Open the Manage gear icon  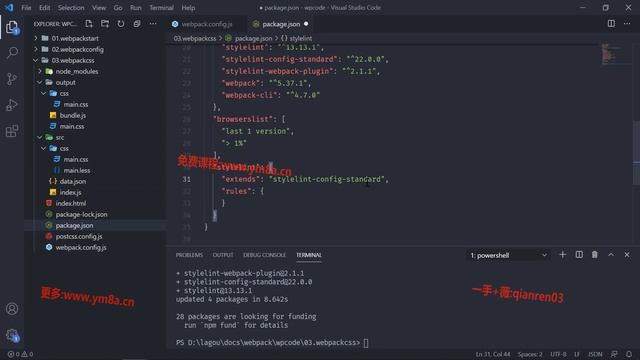(12, 336)
